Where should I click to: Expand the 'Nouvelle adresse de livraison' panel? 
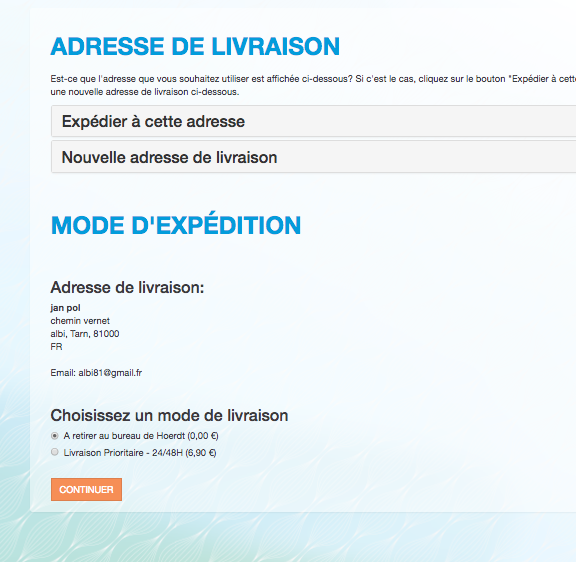pyautogui.click(x=313, y=157)
